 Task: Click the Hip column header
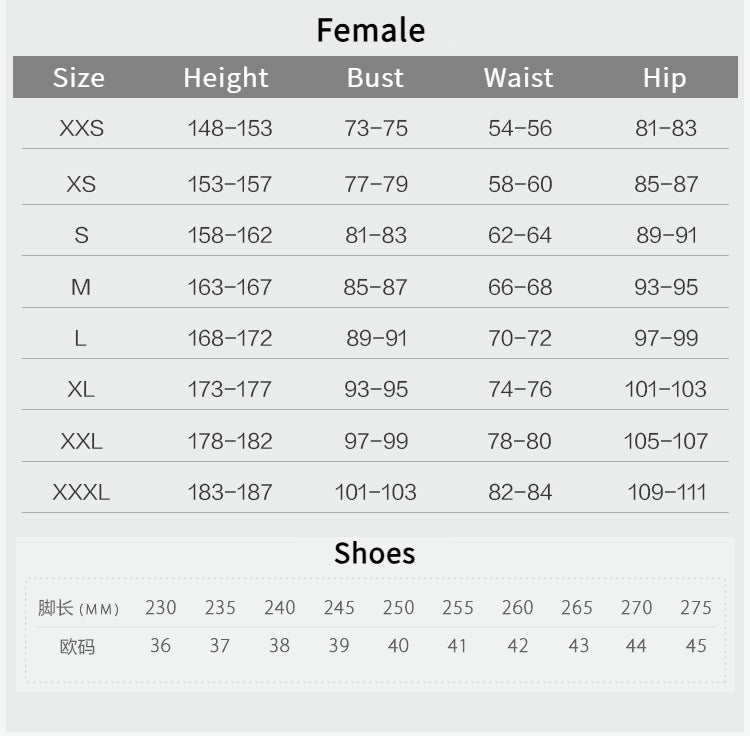tap(665, 78)
